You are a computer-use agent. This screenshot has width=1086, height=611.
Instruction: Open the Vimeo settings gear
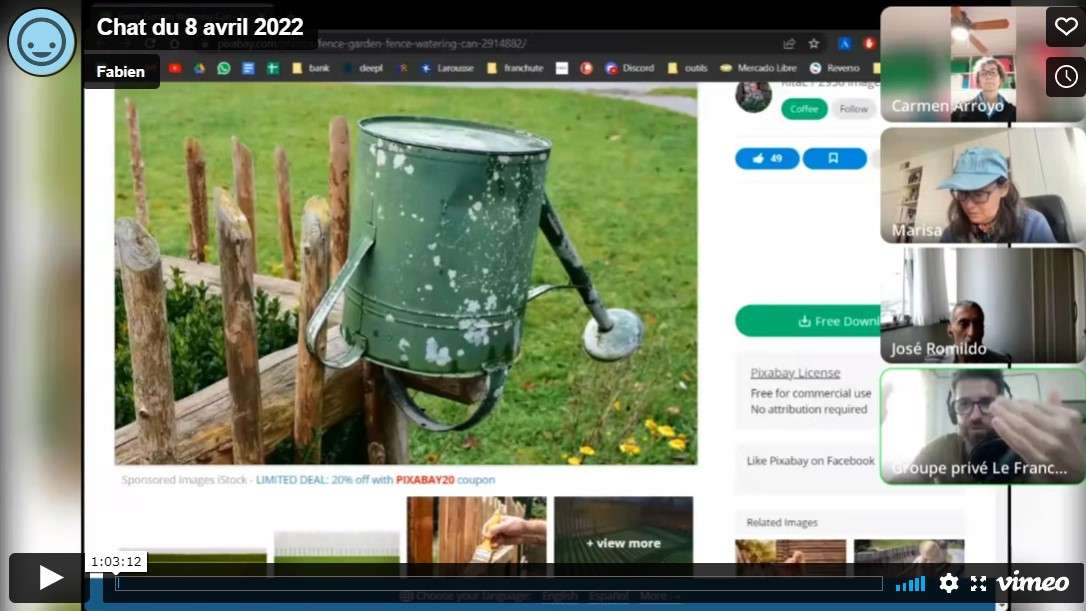949,583
